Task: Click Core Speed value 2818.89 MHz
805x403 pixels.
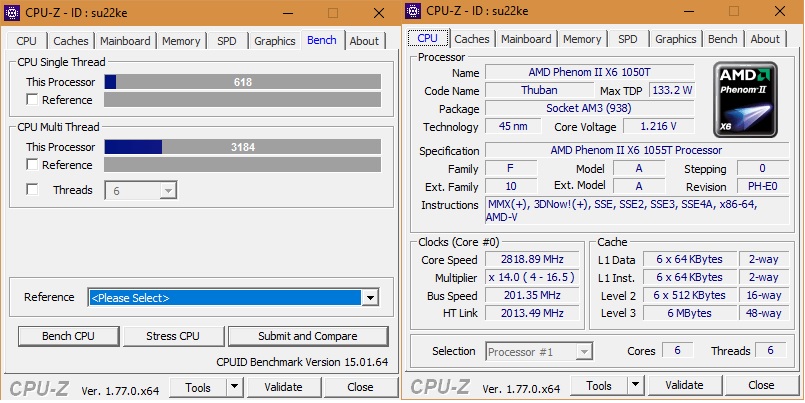Action: pos(532,259)
